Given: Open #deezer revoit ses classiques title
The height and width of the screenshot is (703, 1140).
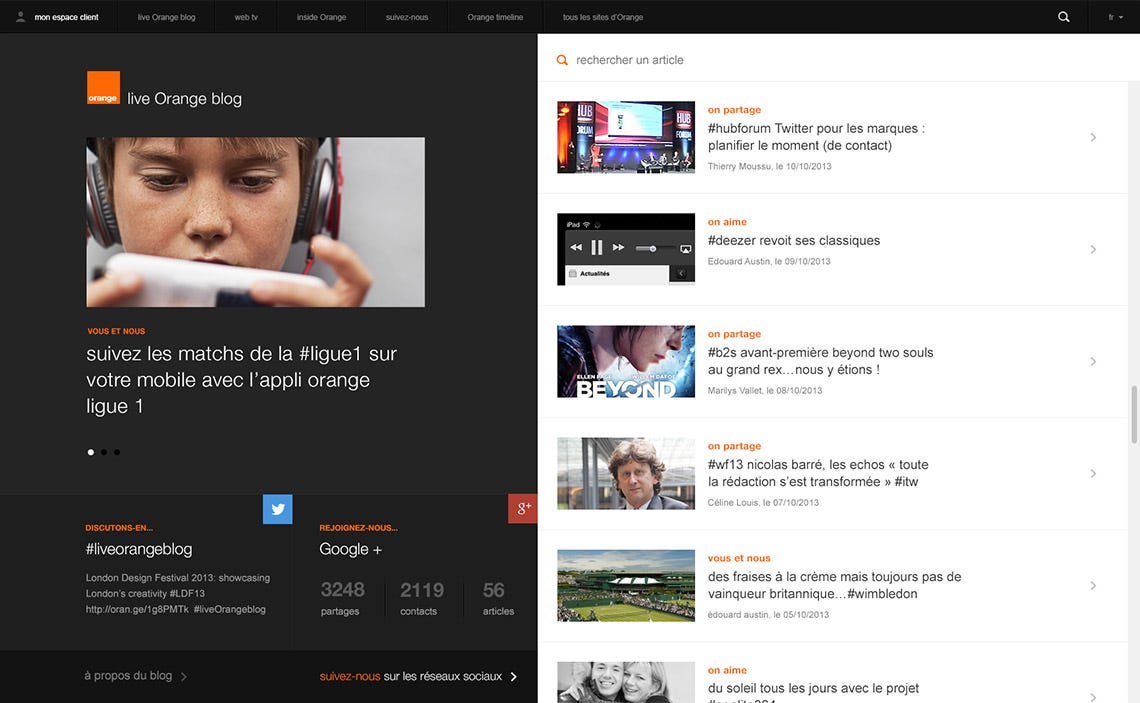Looking at the screenshot, I should pyautogui.click(x=794, y=241).
